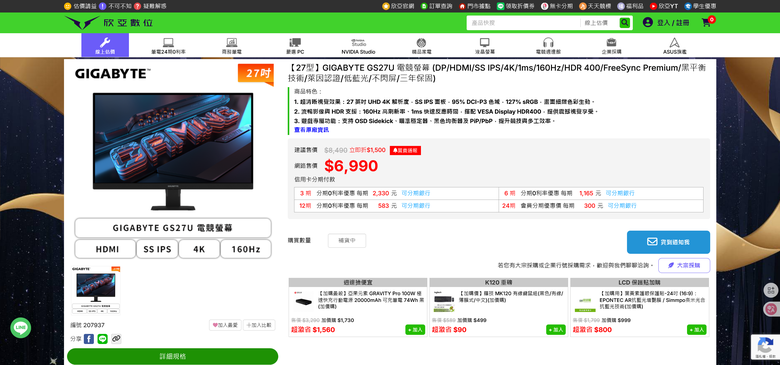The width and height of the screenshot is (780, 365).
Task: Open 天天競標 bidding link
Action: [x=595, y=6]
